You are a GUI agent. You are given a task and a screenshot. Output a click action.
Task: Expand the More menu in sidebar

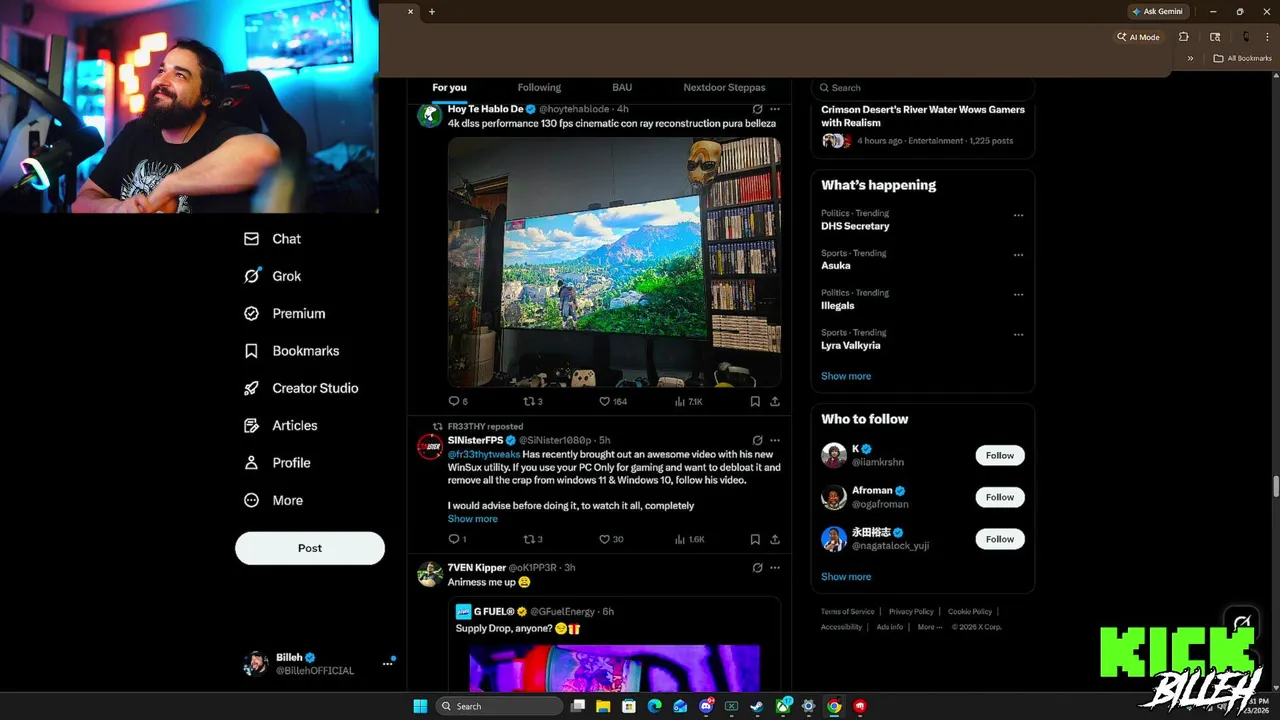tap(273, 500)
